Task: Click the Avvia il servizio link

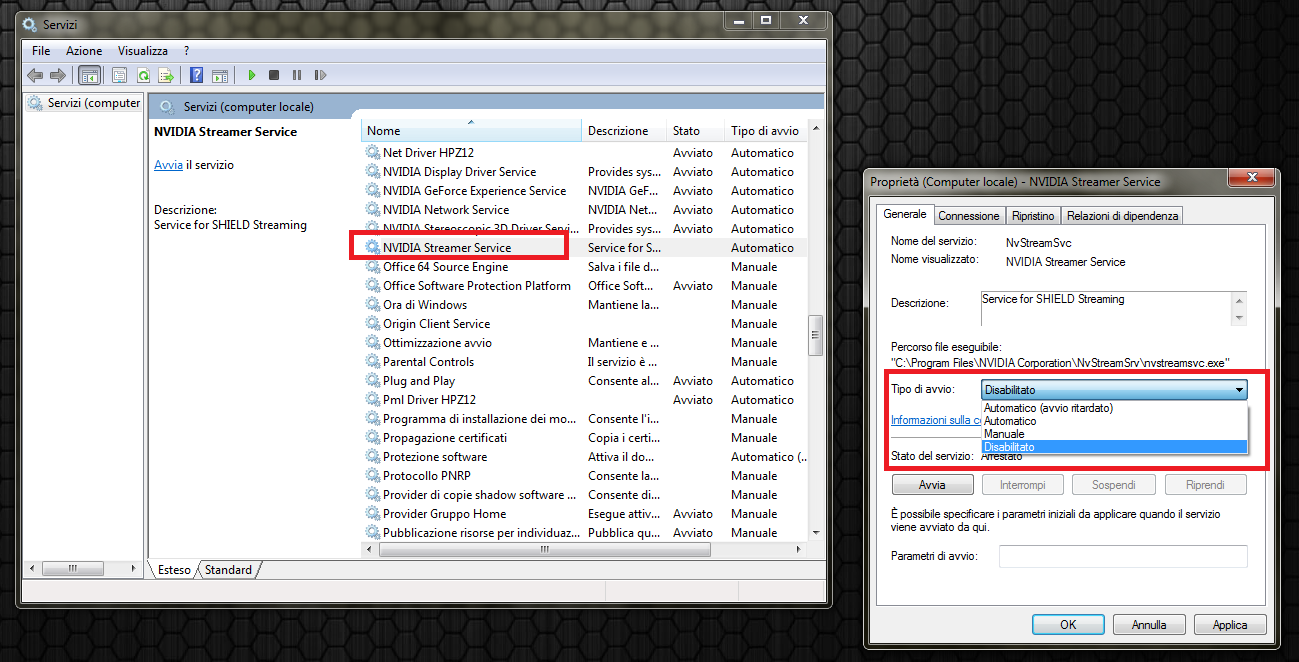Action: coord(168,165)
